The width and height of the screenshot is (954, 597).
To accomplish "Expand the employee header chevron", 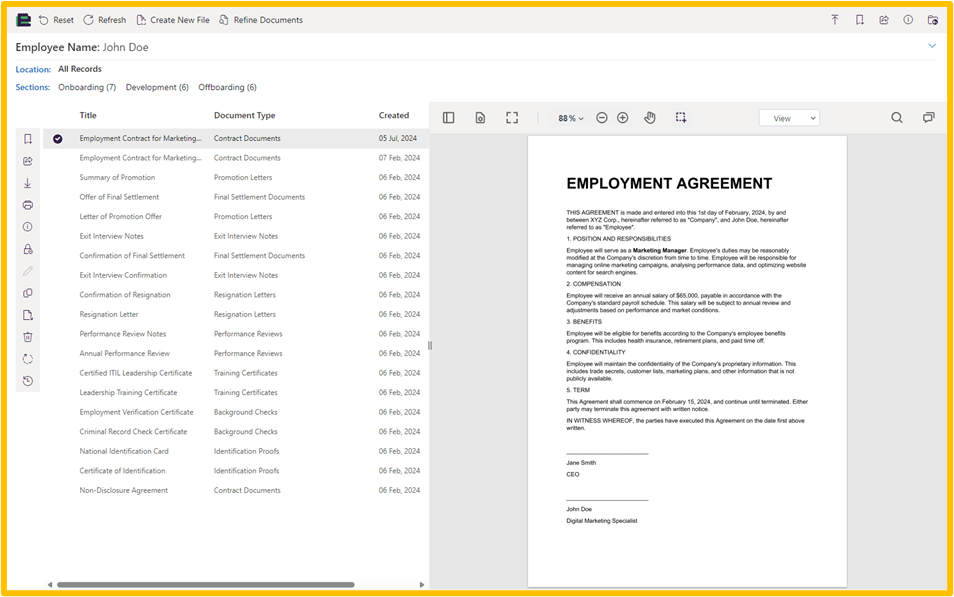I will click(932, 46).
